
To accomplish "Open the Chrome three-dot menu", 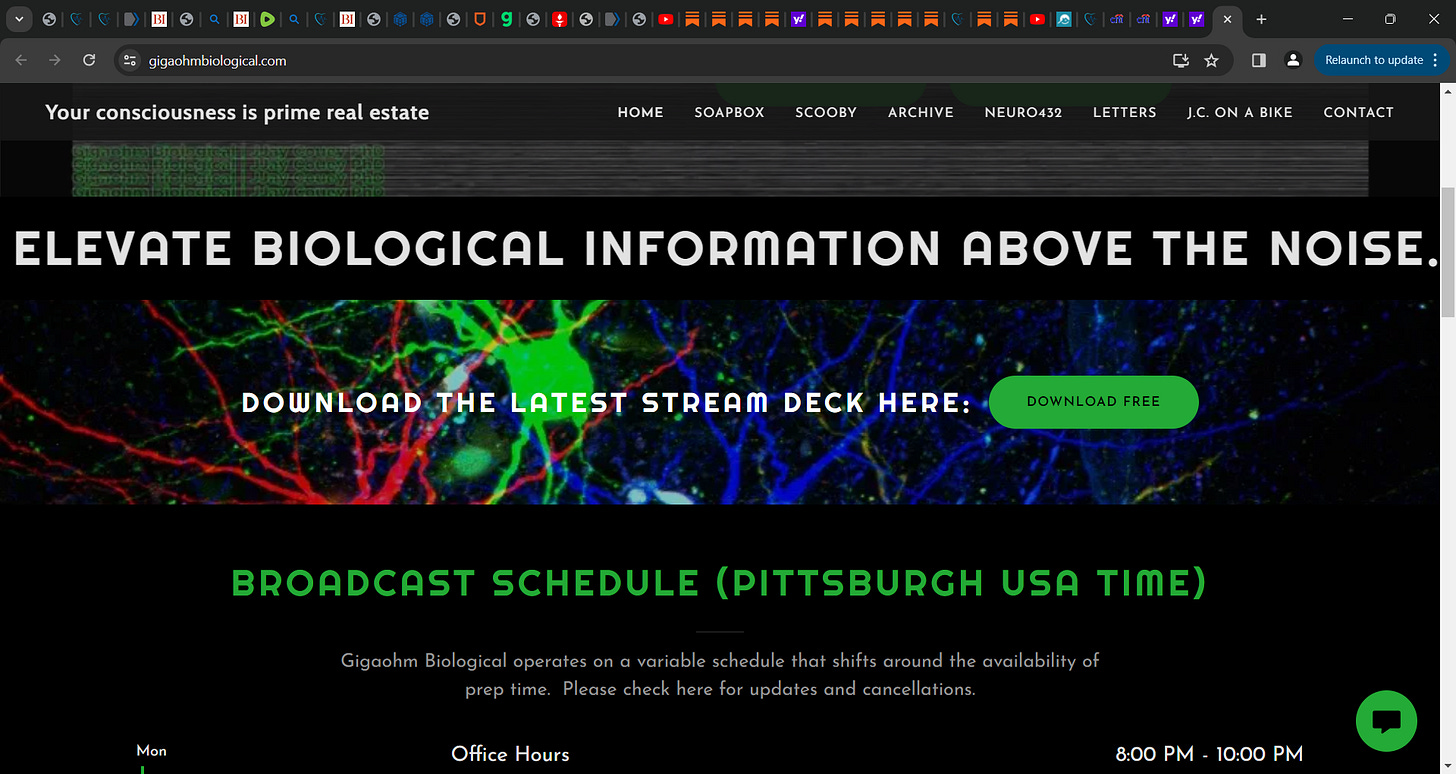I will tap(1436, 60).
